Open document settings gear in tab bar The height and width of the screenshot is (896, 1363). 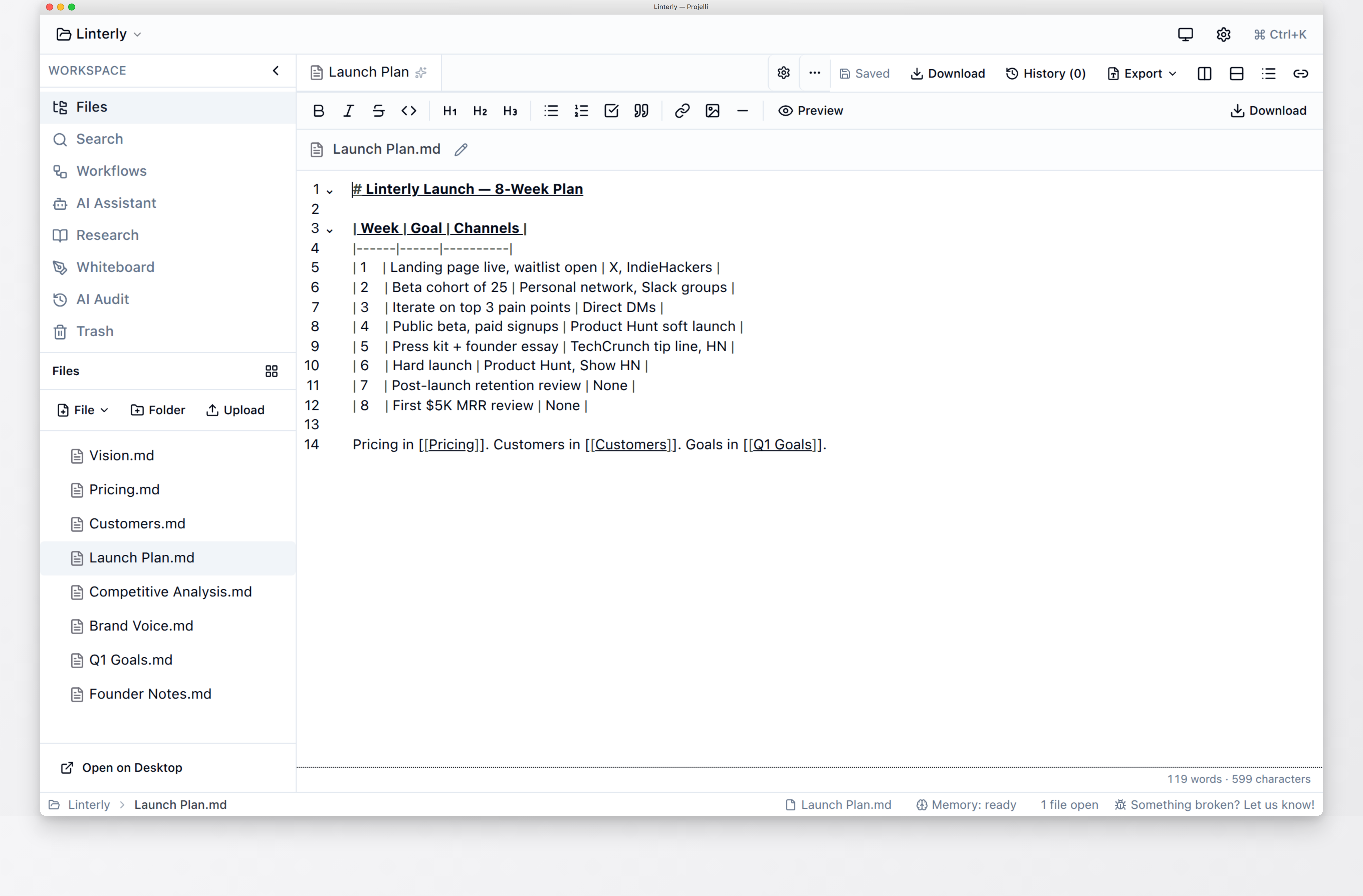click(x=783, y=73)
